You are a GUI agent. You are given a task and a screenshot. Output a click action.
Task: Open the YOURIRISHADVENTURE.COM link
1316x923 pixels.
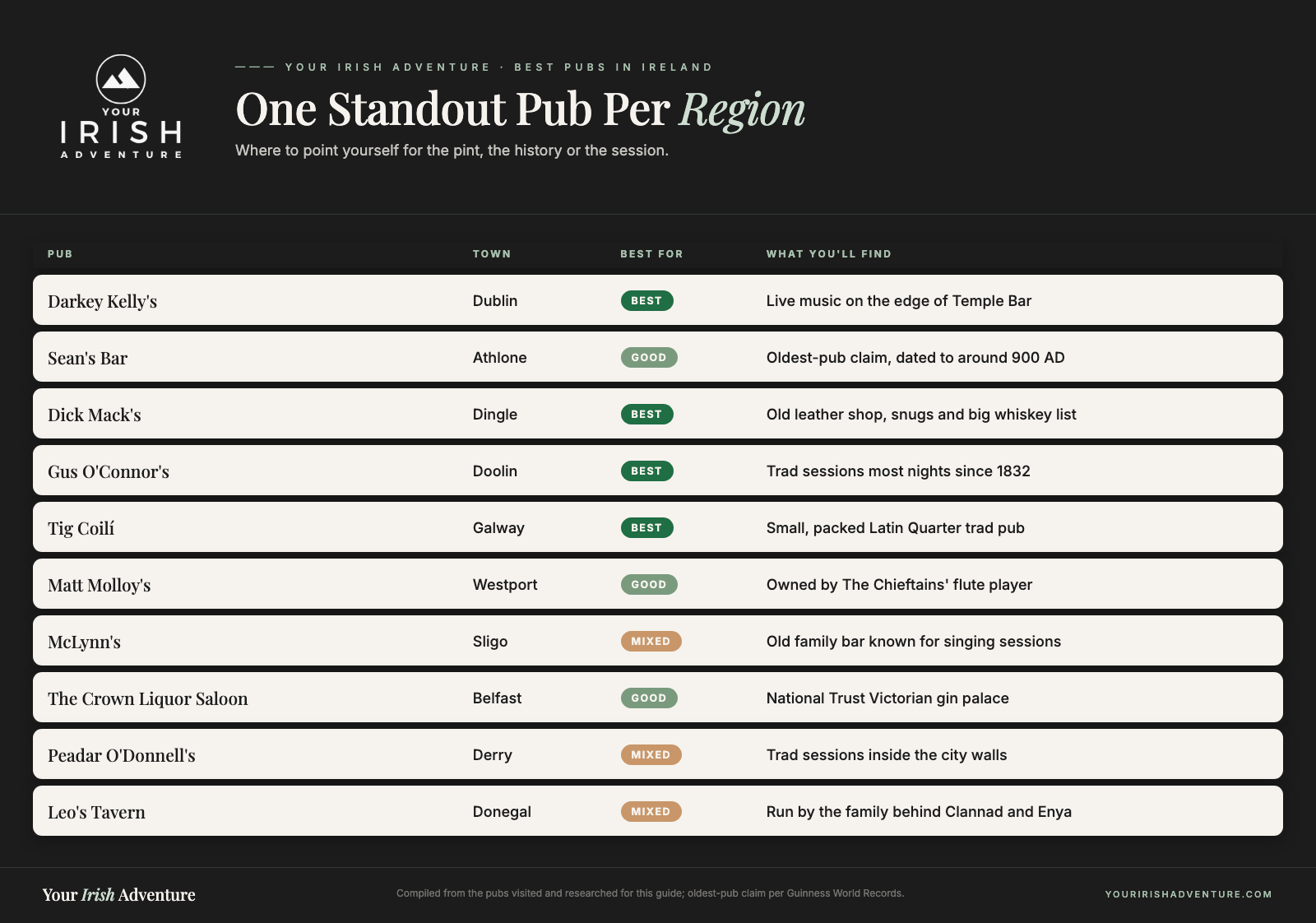tap(1189, 894)
